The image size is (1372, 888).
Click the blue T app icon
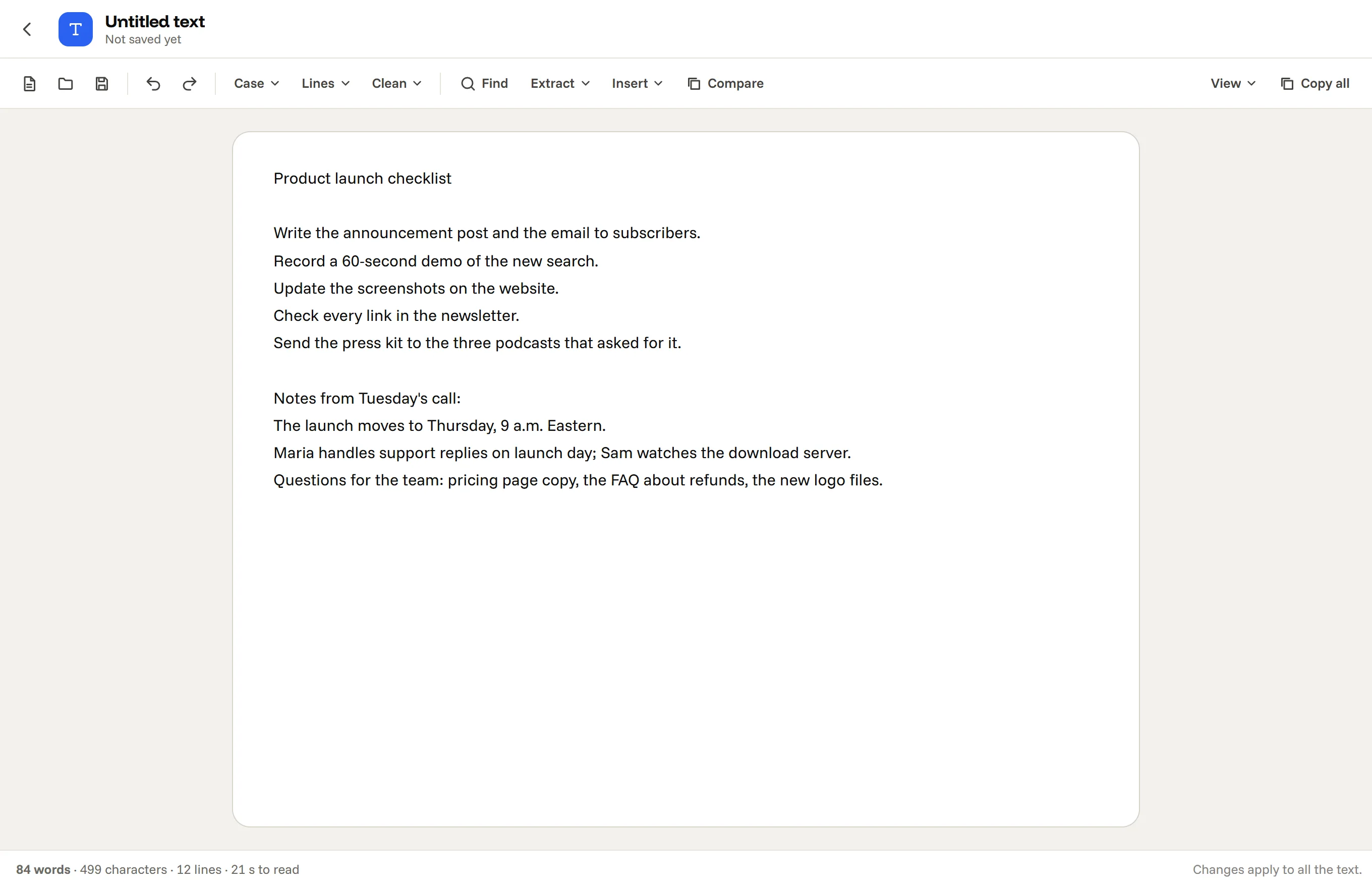click(x=76, y=29)
